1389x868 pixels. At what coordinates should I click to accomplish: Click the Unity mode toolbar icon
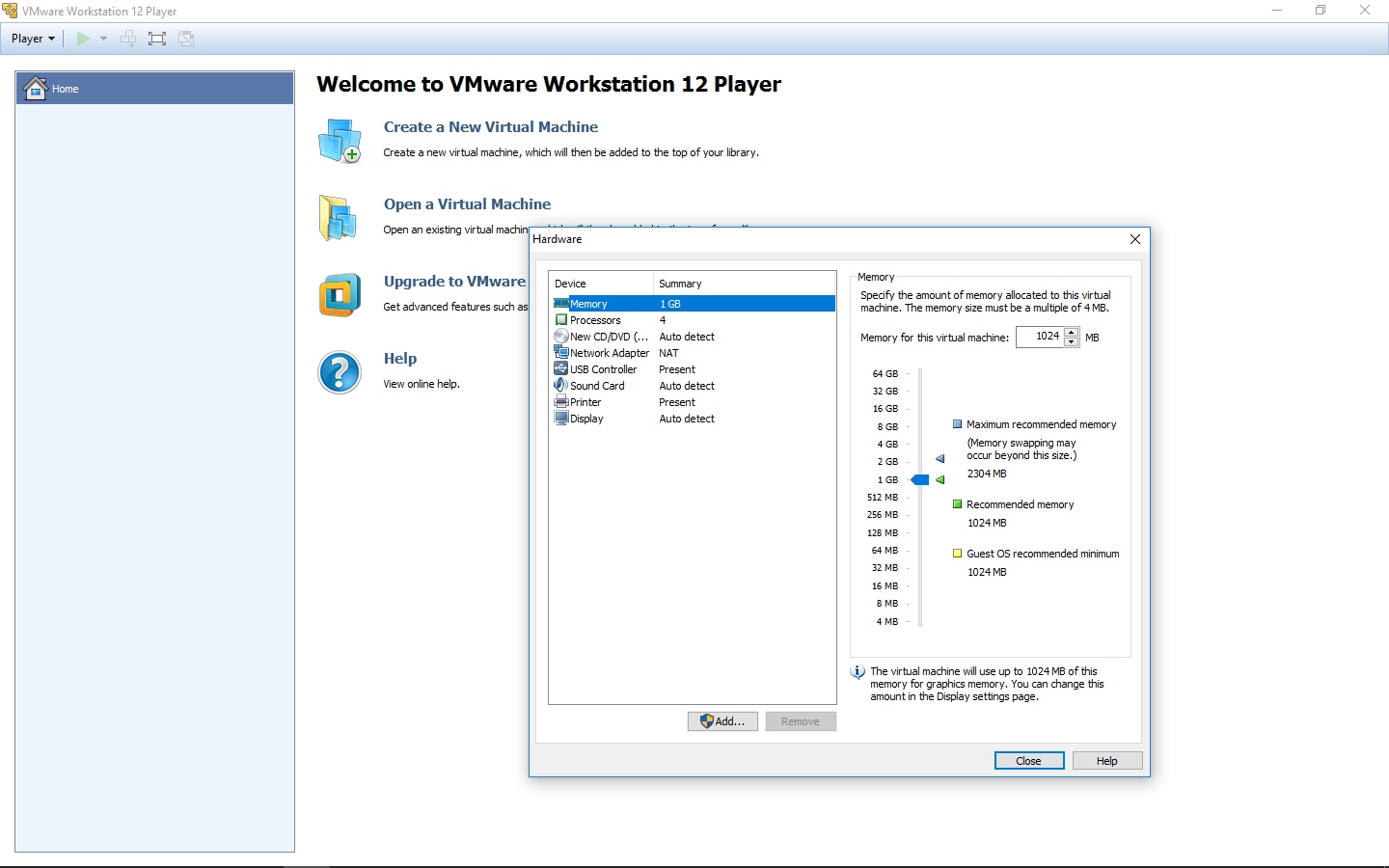186,39
